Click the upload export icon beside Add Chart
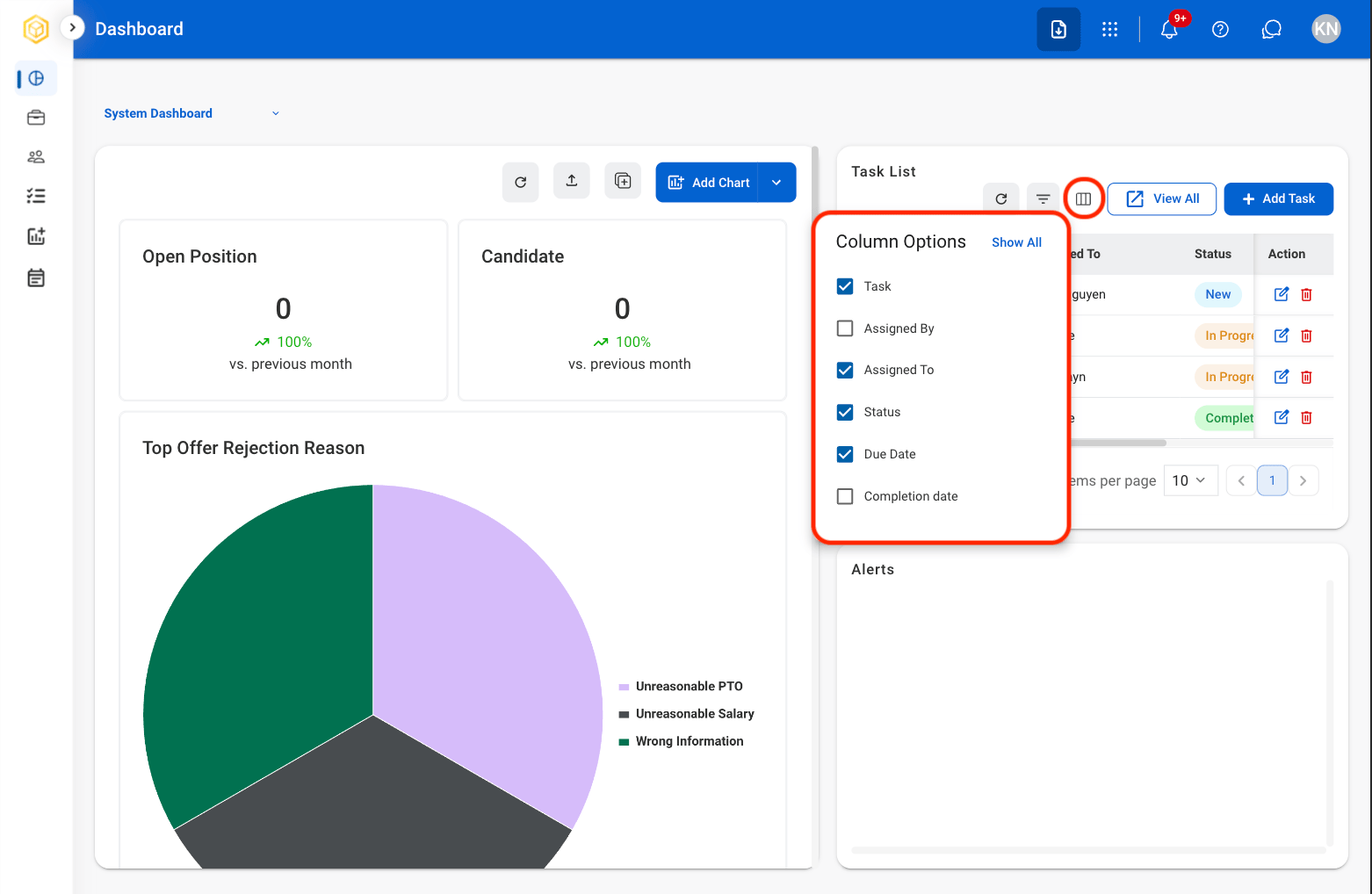 click(x=572, y=181)
